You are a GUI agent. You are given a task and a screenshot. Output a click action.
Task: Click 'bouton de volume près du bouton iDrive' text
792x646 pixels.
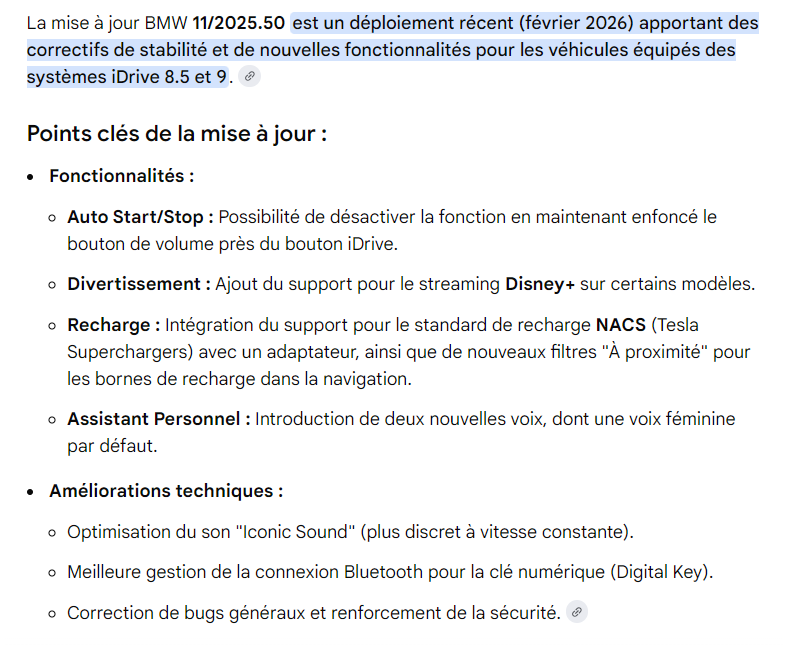(x=232, y=244)
